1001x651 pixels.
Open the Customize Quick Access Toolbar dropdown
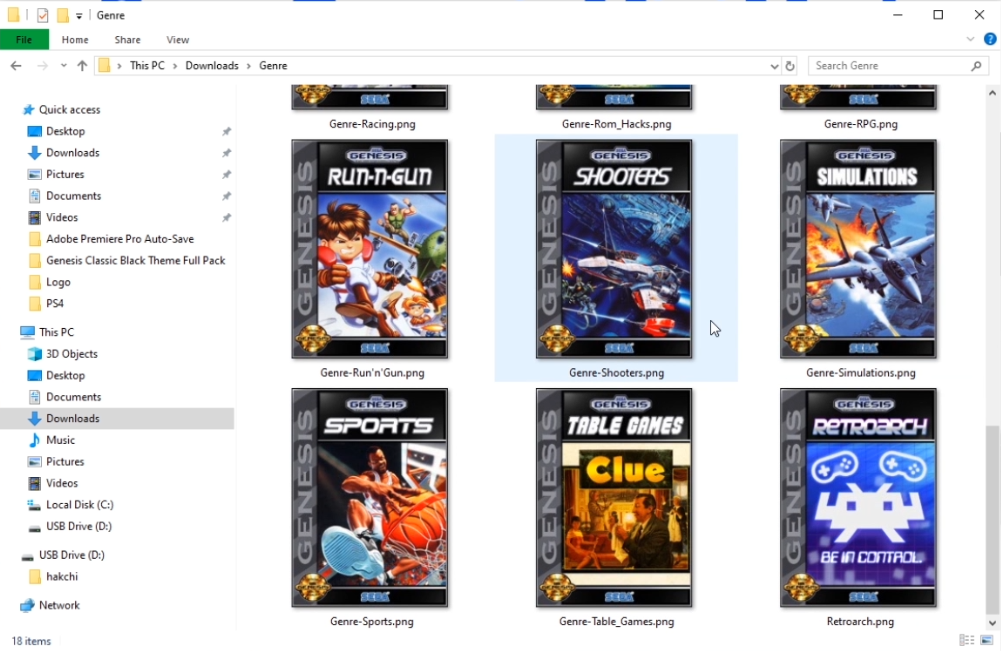79,15
